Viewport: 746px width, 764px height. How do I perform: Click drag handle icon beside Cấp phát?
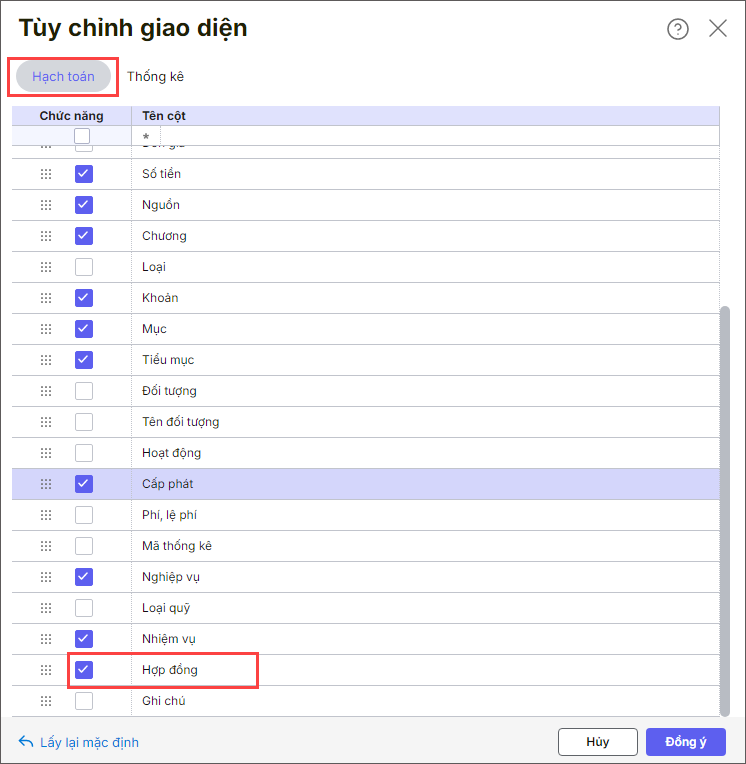(45, 484)
